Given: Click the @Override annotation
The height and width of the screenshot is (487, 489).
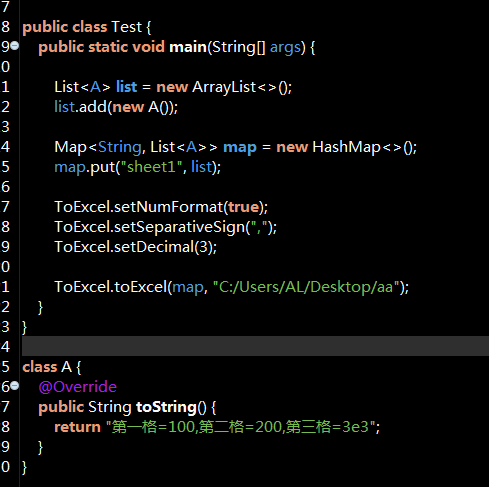Looking at the screenshot, I should point(78,387).
